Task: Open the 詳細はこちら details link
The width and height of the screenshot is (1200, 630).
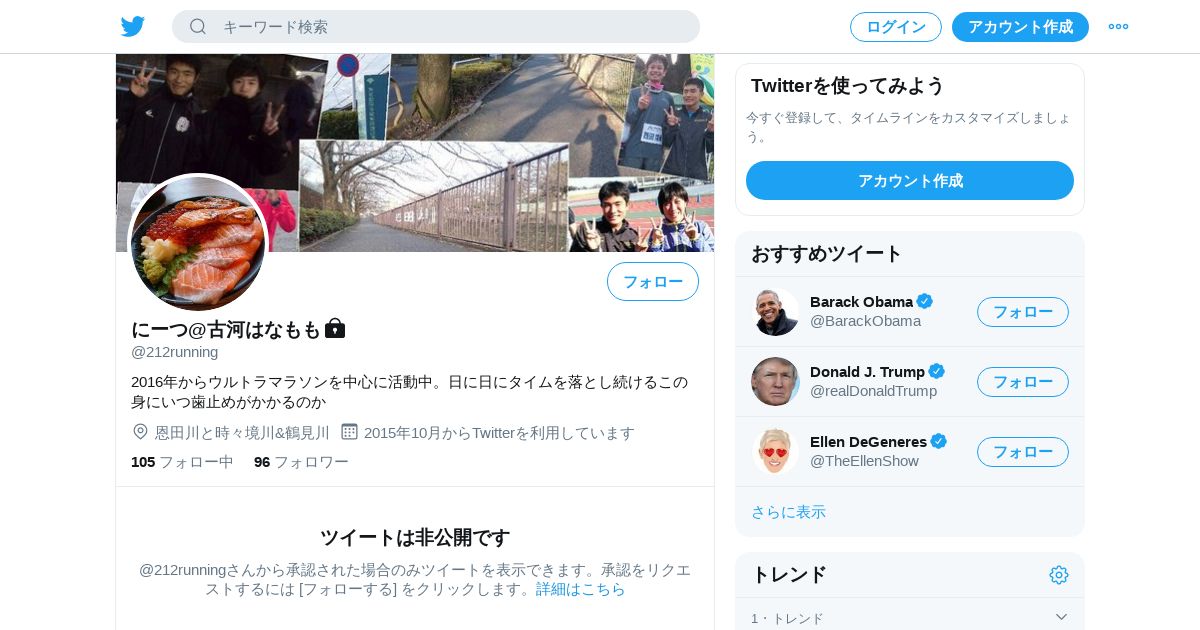Action: point(580,589)
